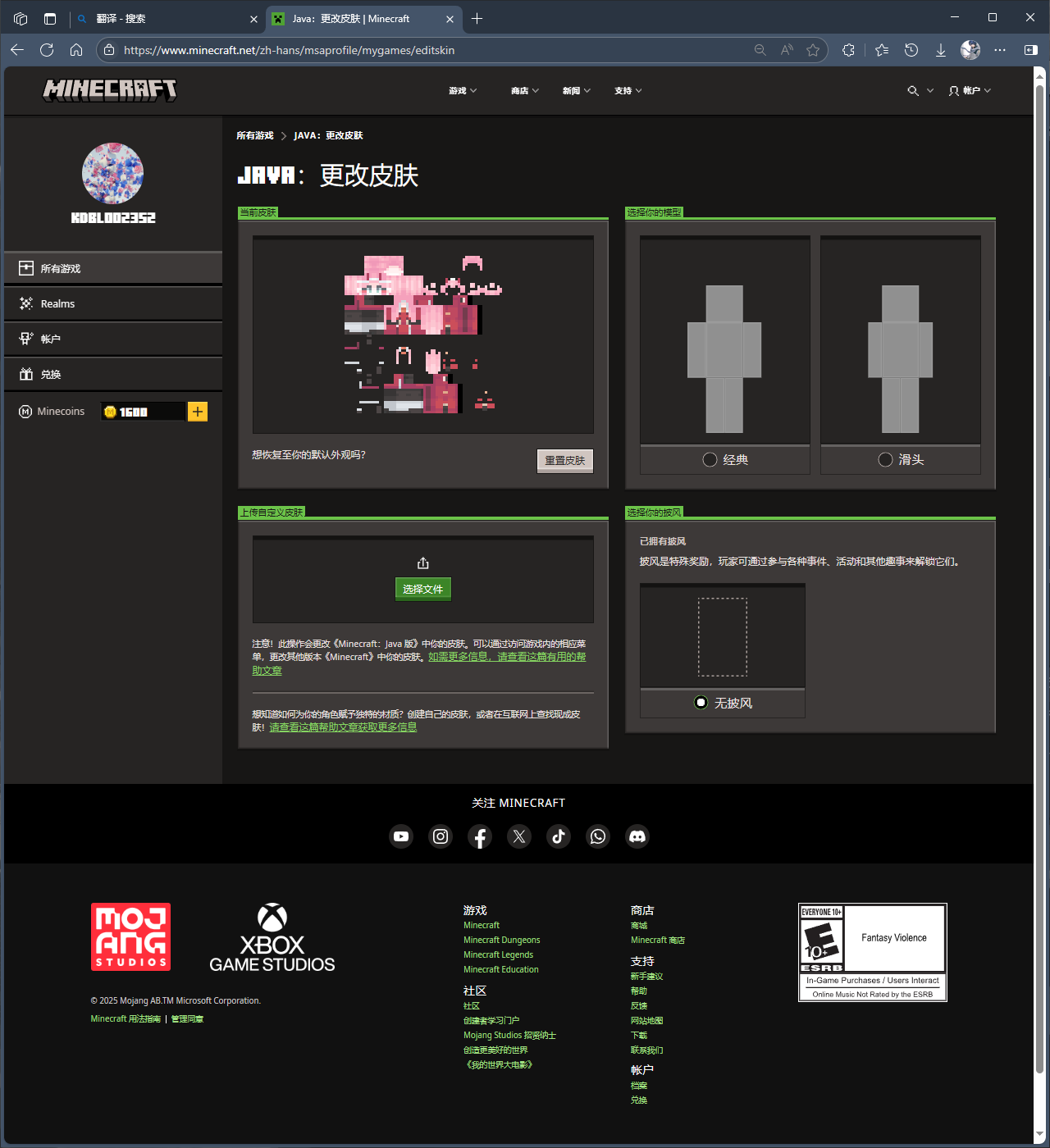
Task: Open footer link Minecraft 商店
Action: click(658, 941)
